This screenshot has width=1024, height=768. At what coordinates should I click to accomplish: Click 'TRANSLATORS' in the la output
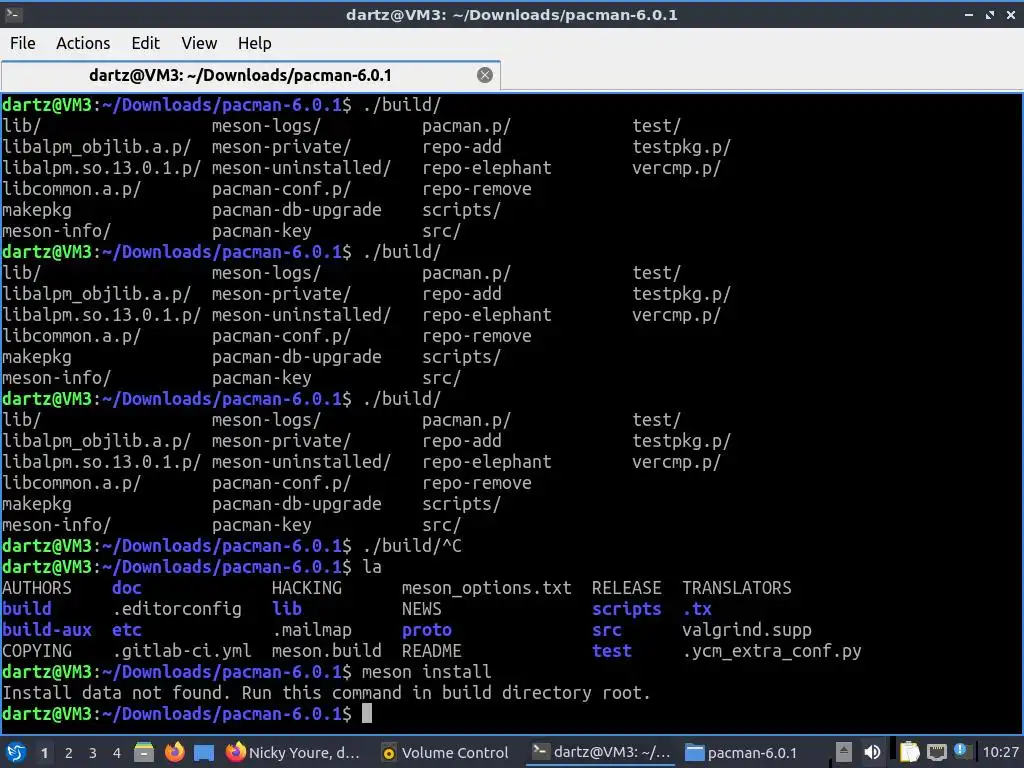click(x=737, y=588)
